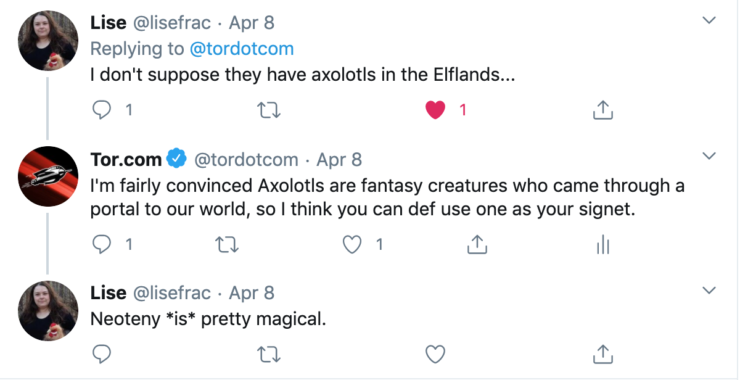Click Tor.com rocket profile avatar
Screen dimensions: 740x380
pos(48,176)
